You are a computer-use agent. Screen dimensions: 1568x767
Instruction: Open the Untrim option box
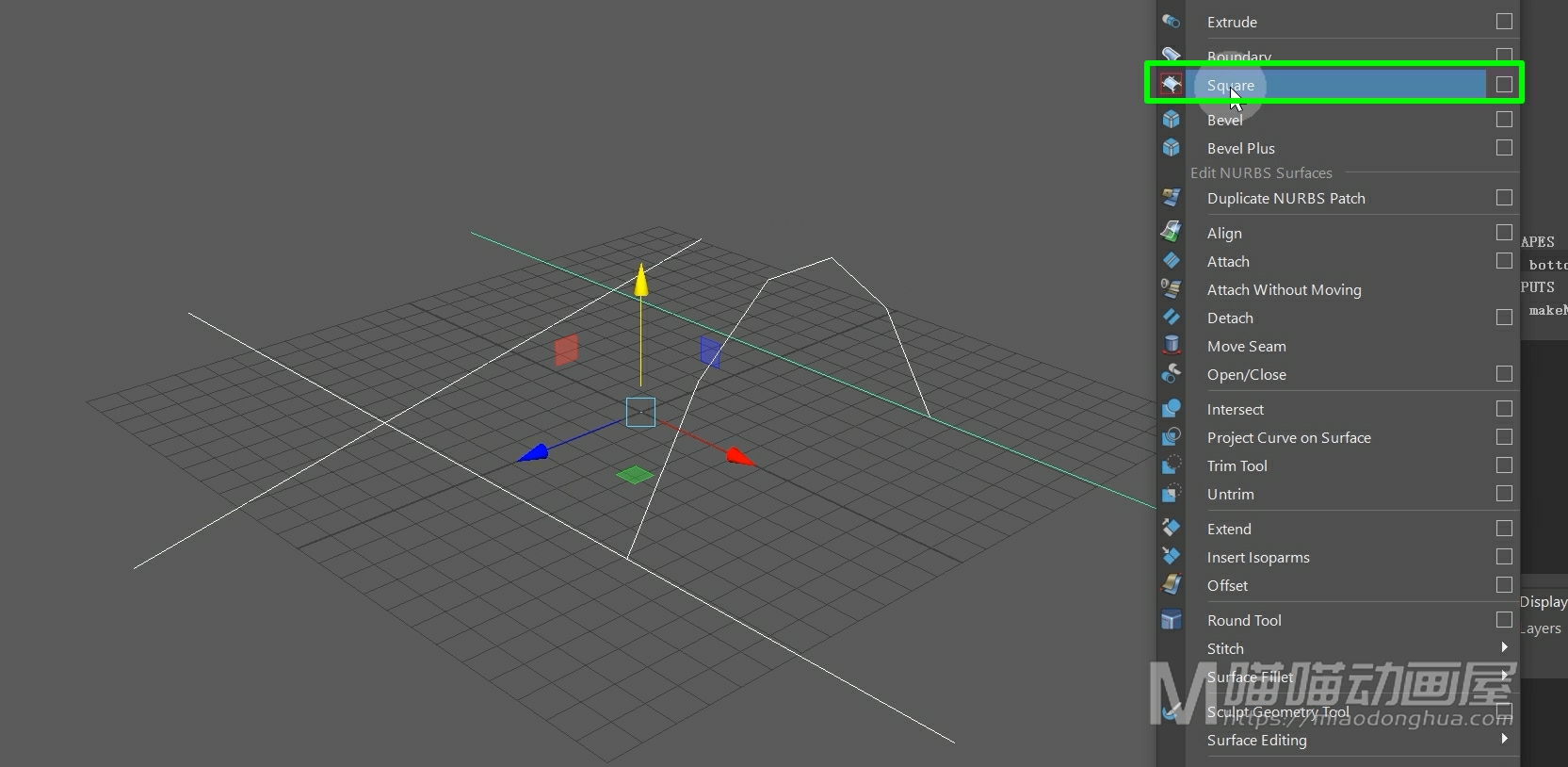tap(1504, 494)
